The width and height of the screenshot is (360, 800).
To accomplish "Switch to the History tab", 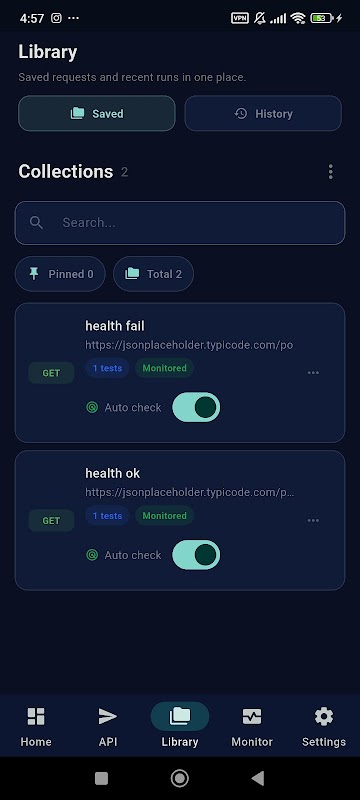I will [263, 113].
